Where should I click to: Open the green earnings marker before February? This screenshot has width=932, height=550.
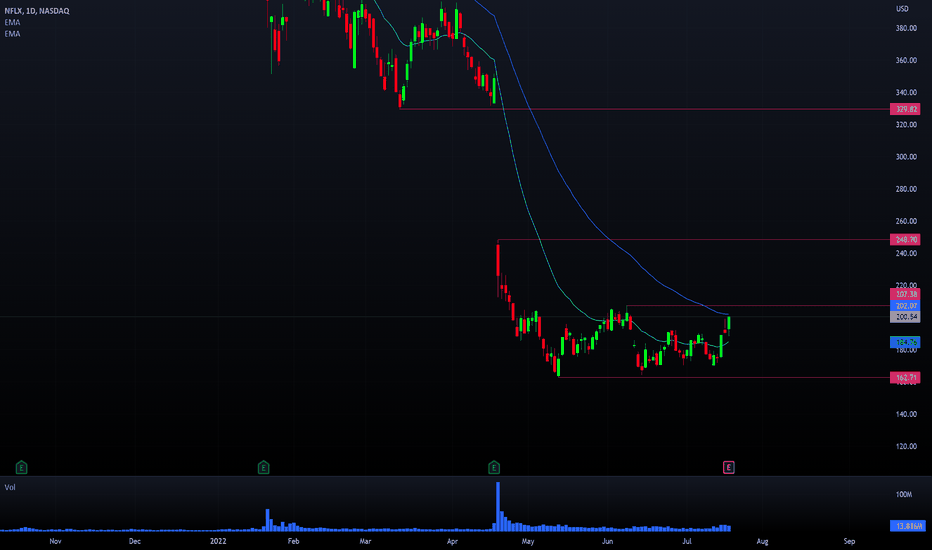263,467
